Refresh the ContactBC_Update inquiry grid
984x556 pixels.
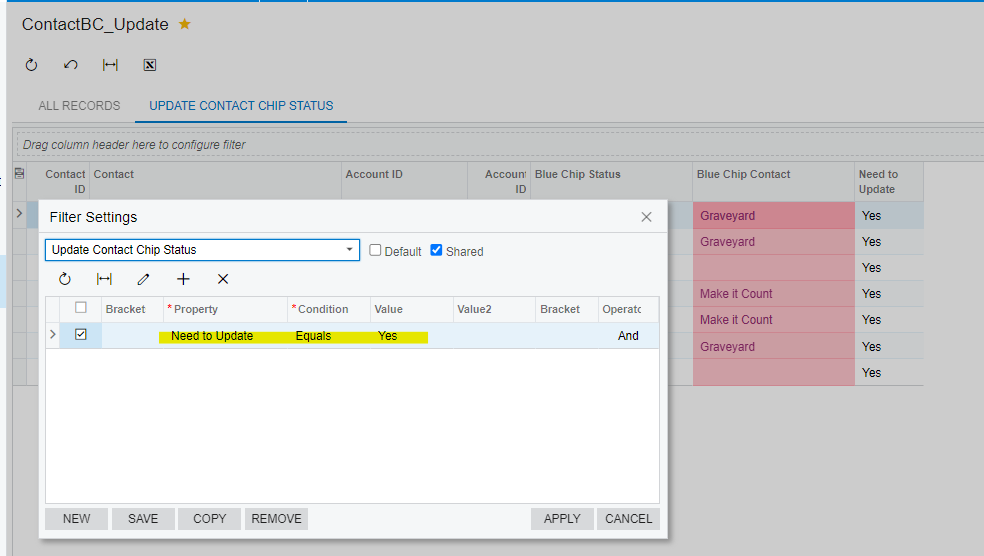31,65
